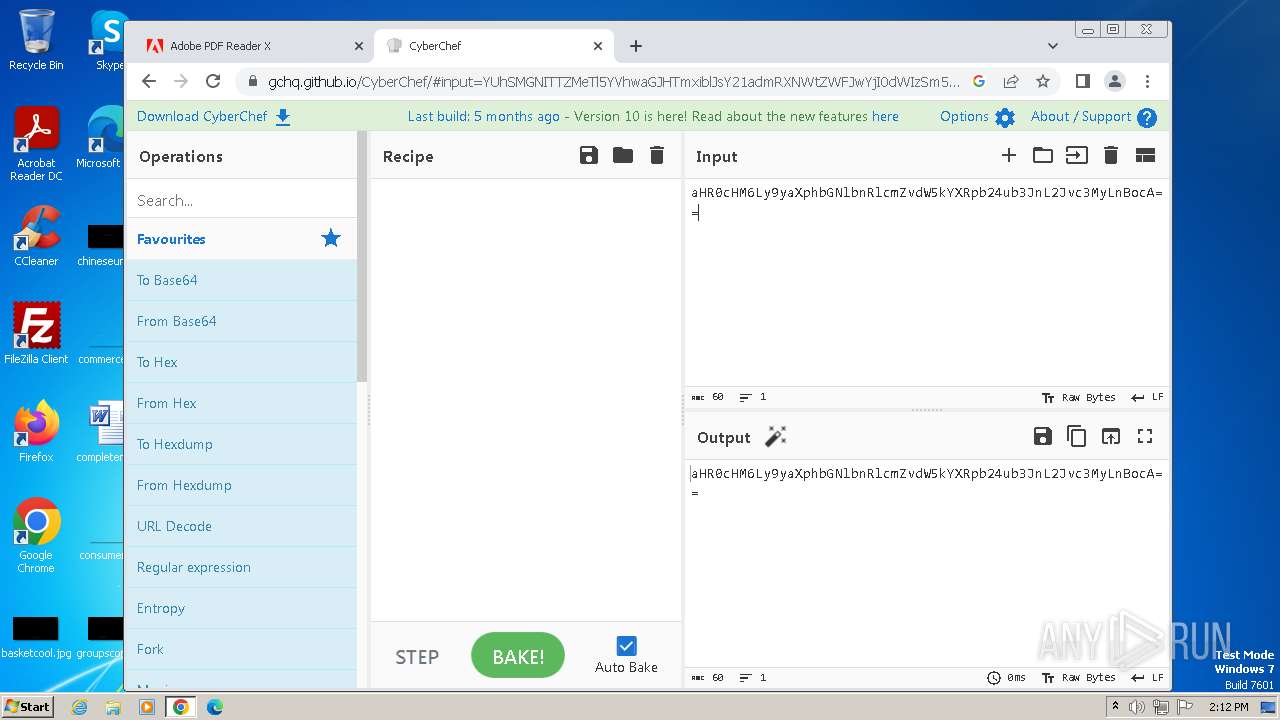
Task: Go back in Chrome history
Action: tap(149, 81)
